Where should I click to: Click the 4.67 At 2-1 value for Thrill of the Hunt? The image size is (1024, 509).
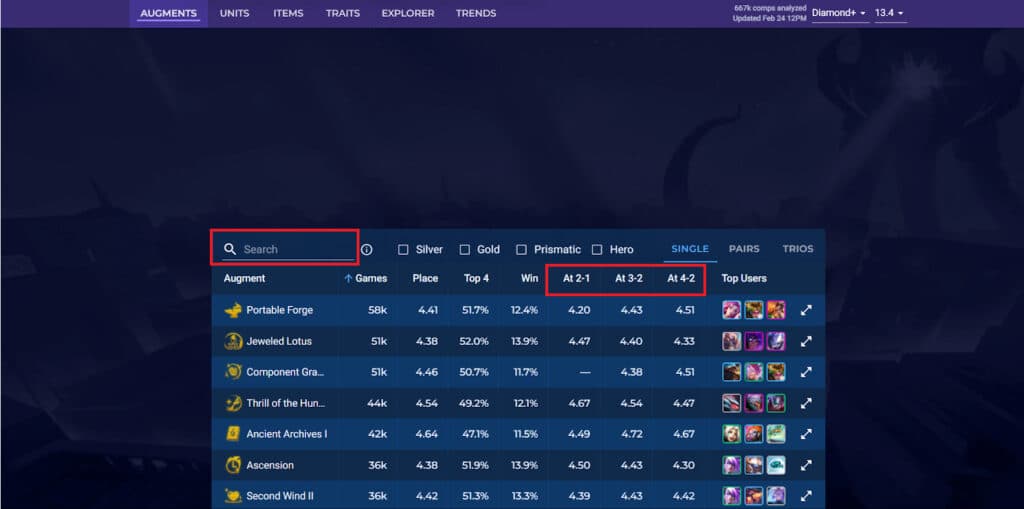click(579, 403)
